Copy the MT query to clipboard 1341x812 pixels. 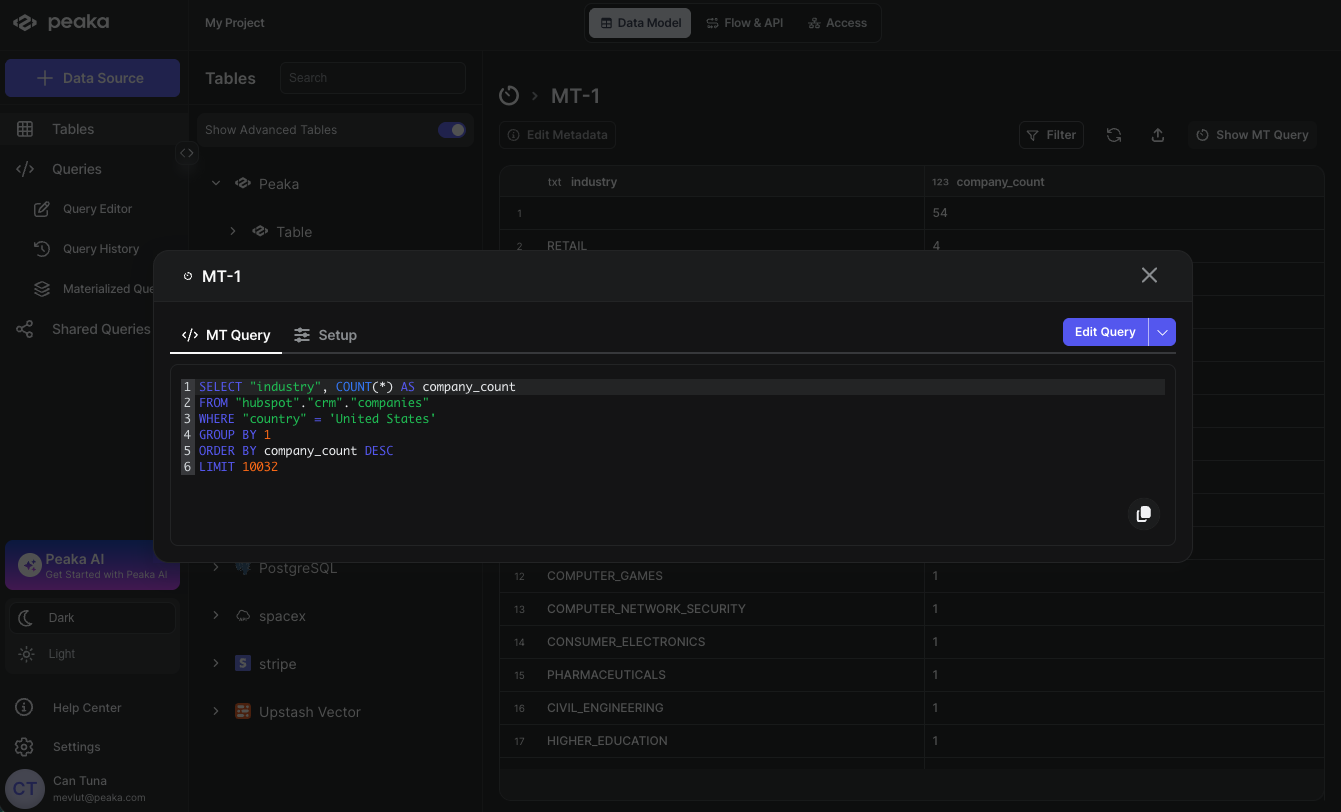click(1144, 513)
